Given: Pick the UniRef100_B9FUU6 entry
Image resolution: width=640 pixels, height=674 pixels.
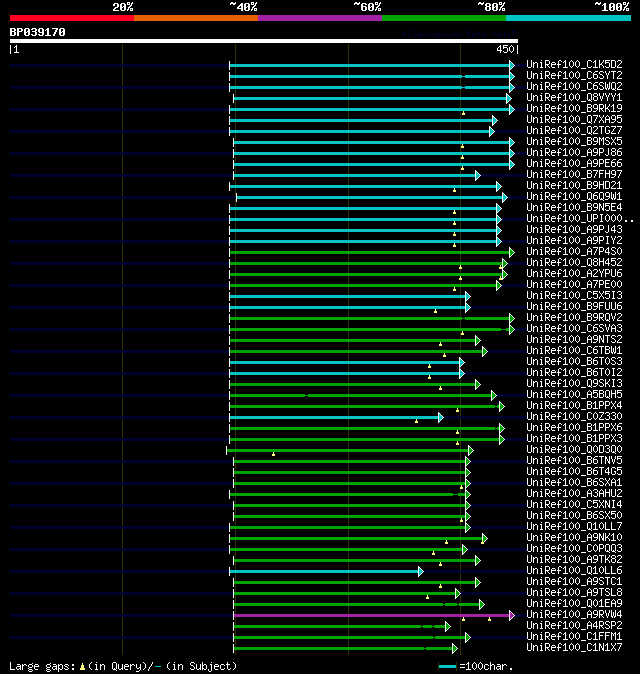Looking at the screenshot, I should [574, 306].
